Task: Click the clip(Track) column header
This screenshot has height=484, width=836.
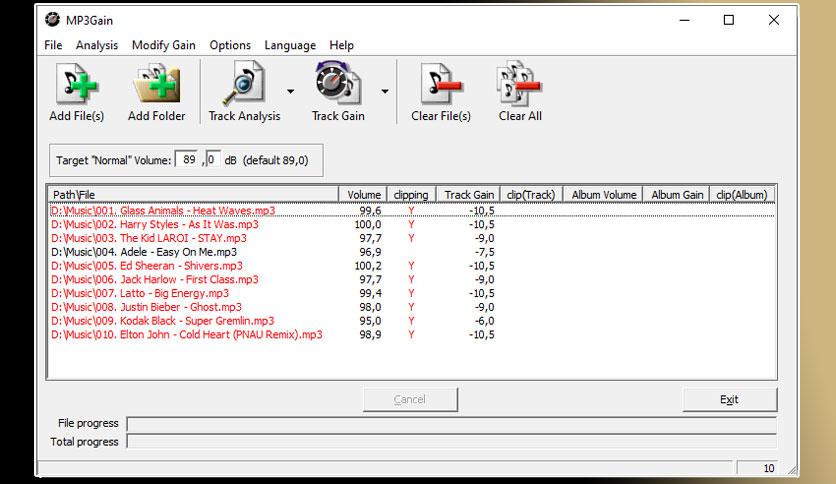Action: click(531, 195)
